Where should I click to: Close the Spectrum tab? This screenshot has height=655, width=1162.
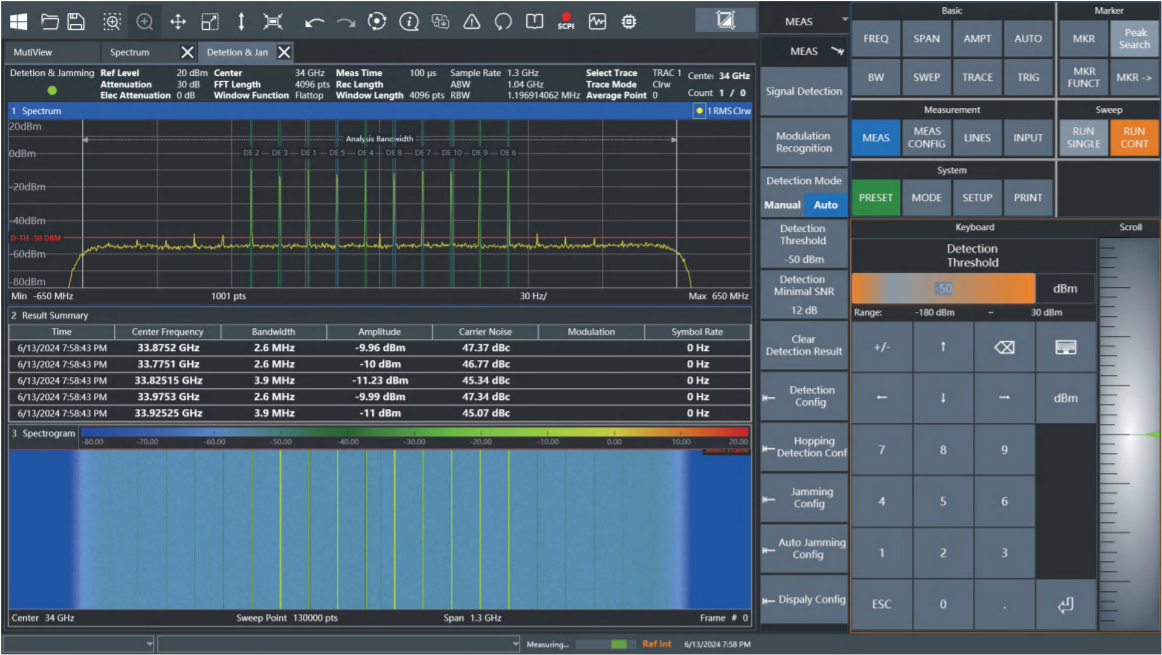pos(187,52)
